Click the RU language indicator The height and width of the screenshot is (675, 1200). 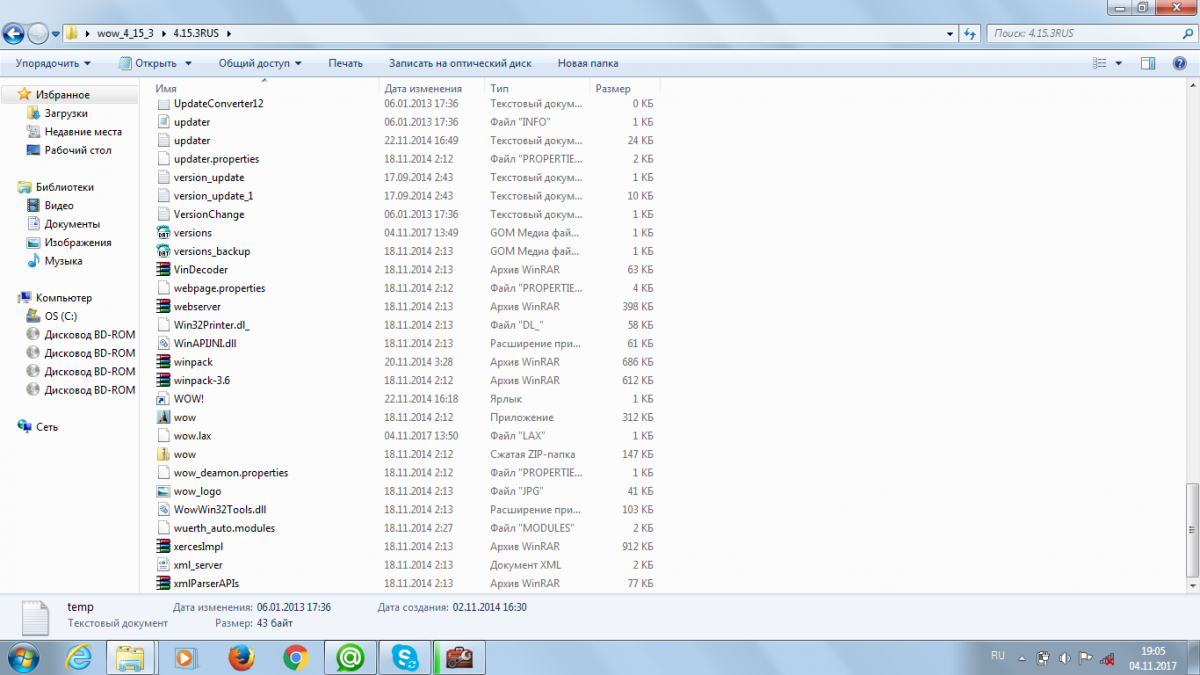pos(997,656)
